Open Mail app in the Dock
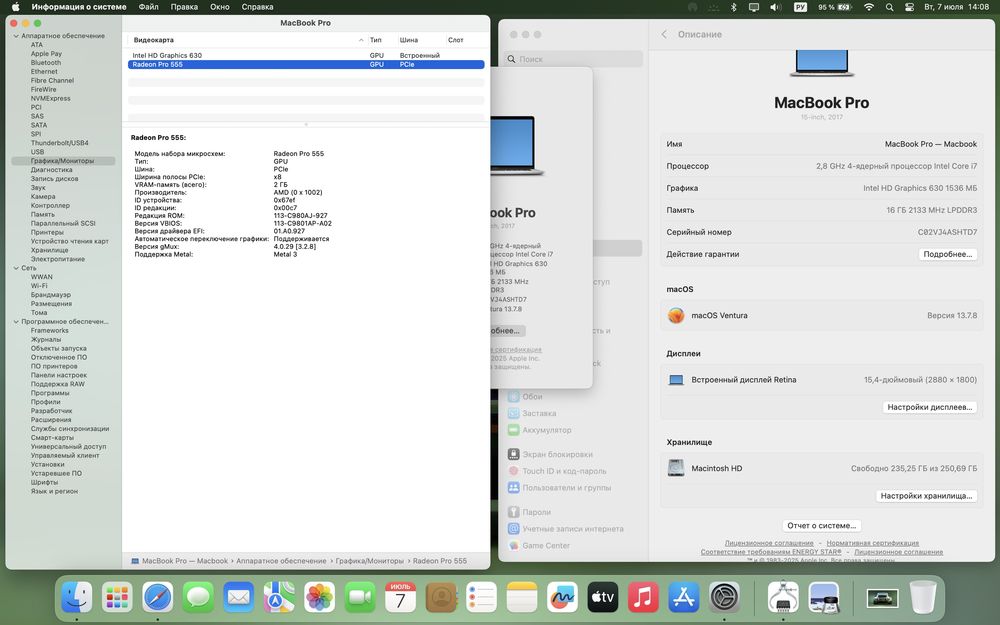Image resolution: width=1000 pixels, height=625 pixels. point(239,598)
